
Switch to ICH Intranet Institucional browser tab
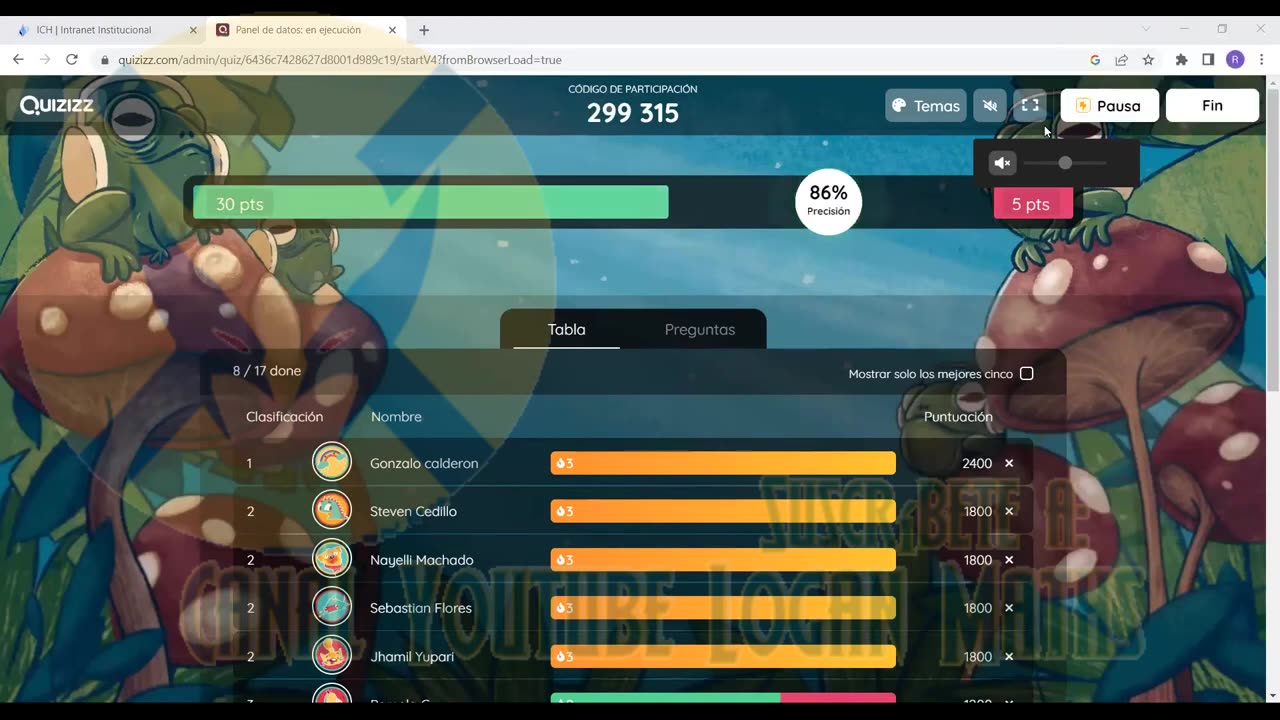tap(105, 30)
